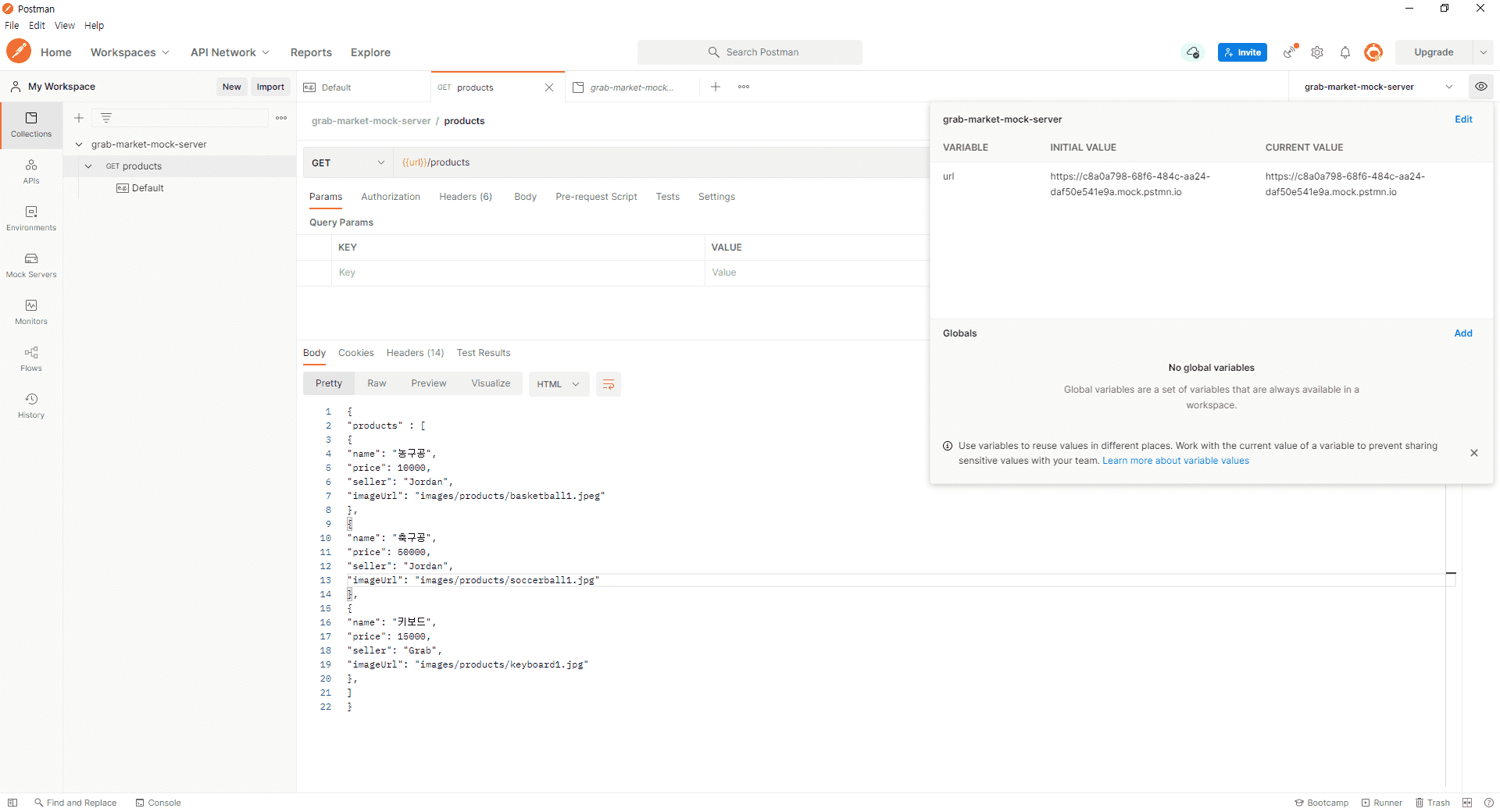Switch to response Cookies tab
The image size is (1500, 812).
356,353
